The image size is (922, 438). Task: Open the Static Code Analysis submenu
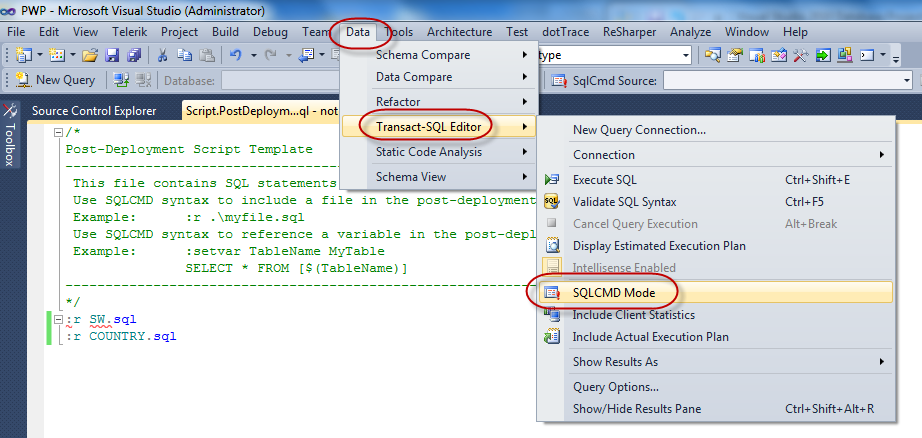(439, 152)
